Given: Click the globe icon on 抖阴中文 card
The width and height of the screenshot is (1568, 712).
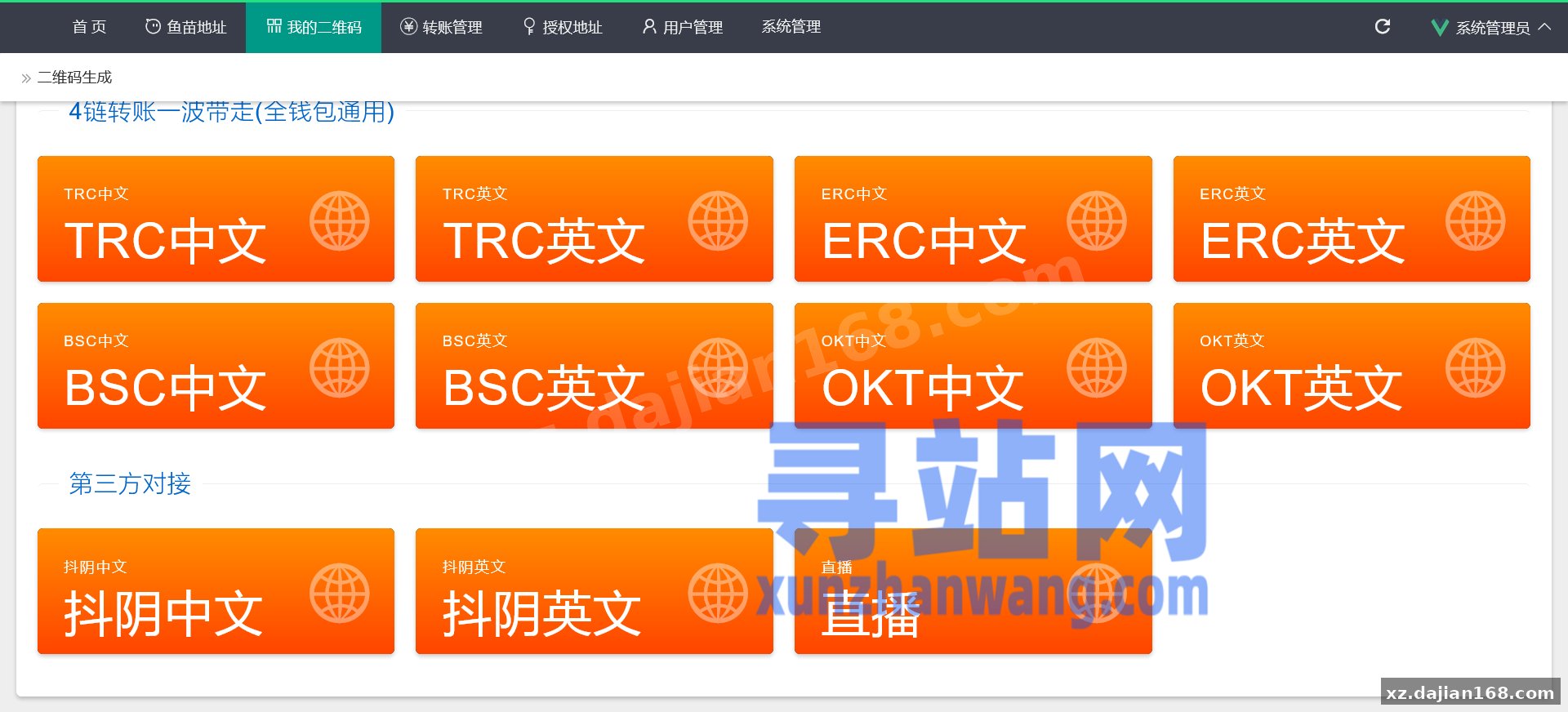Looking at the screenshot, I should click(x=340, y=594).
